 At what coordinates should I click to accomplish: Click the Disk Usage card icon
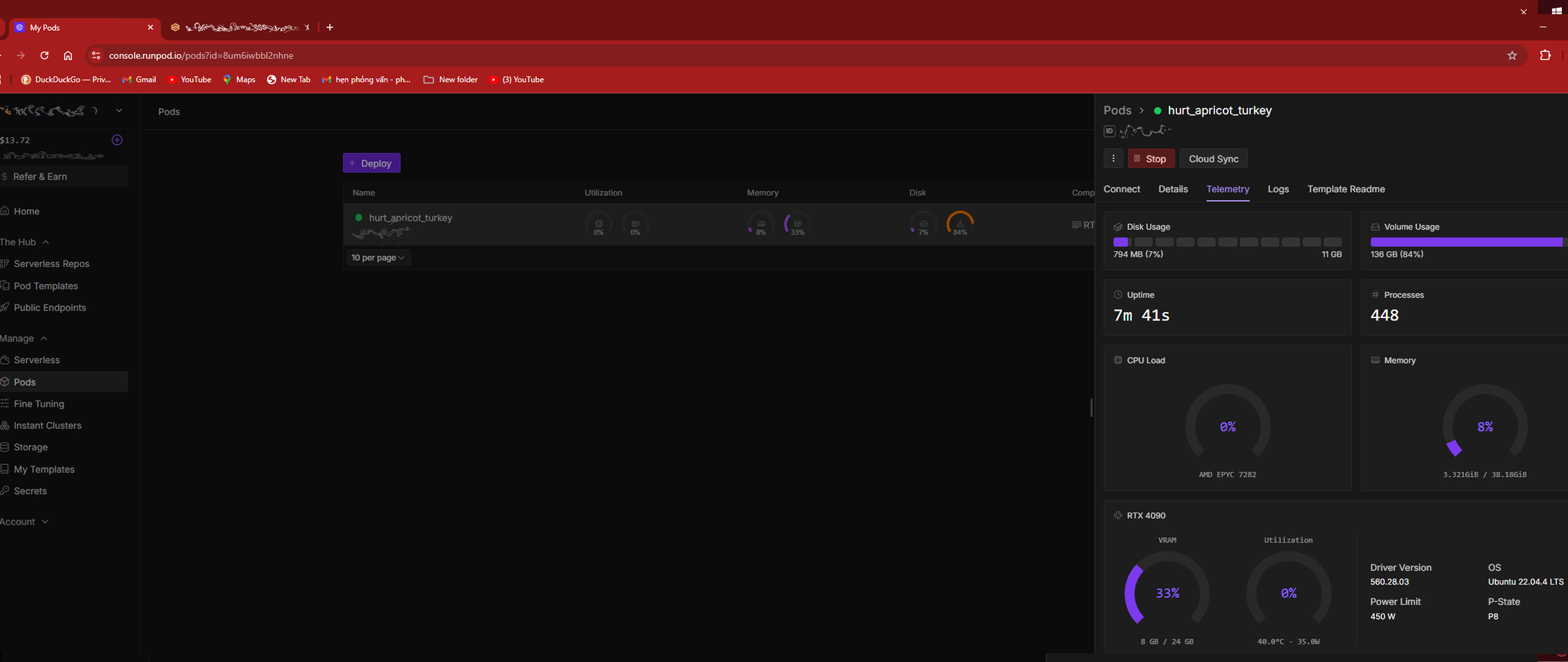pyautogui.click(x=1118, y=227)
